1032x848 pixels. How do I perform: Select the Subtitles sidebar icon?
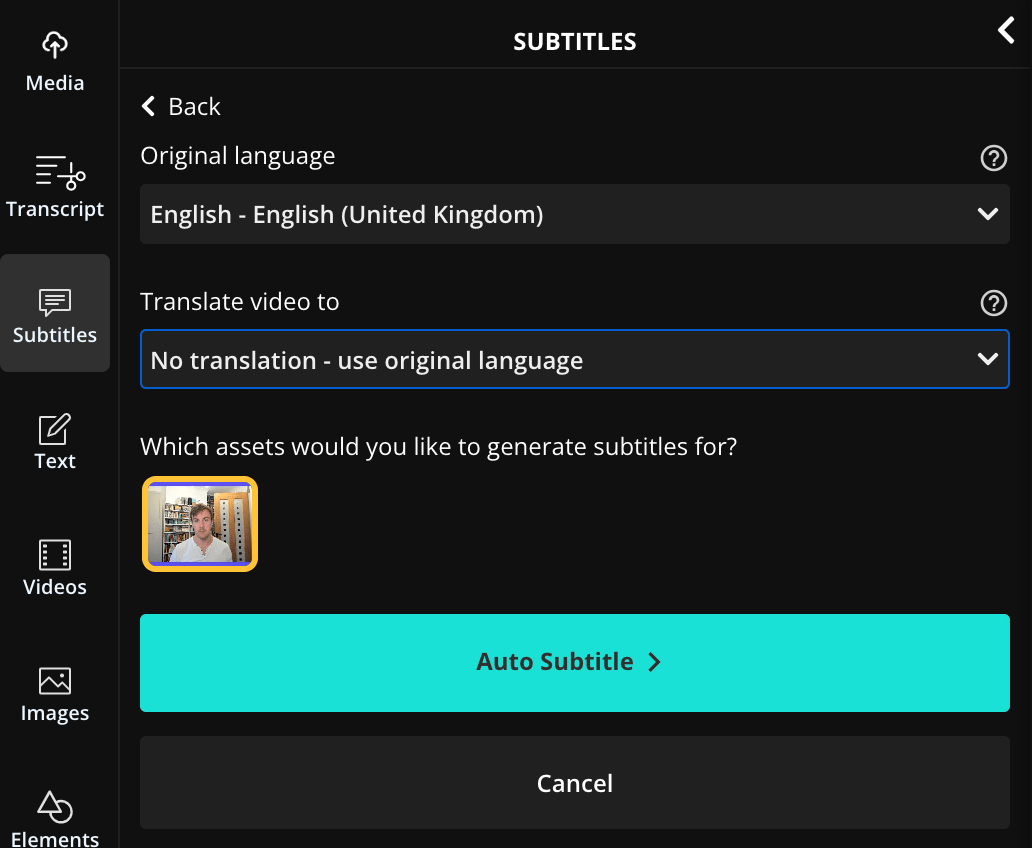click(x=55, y=313)
